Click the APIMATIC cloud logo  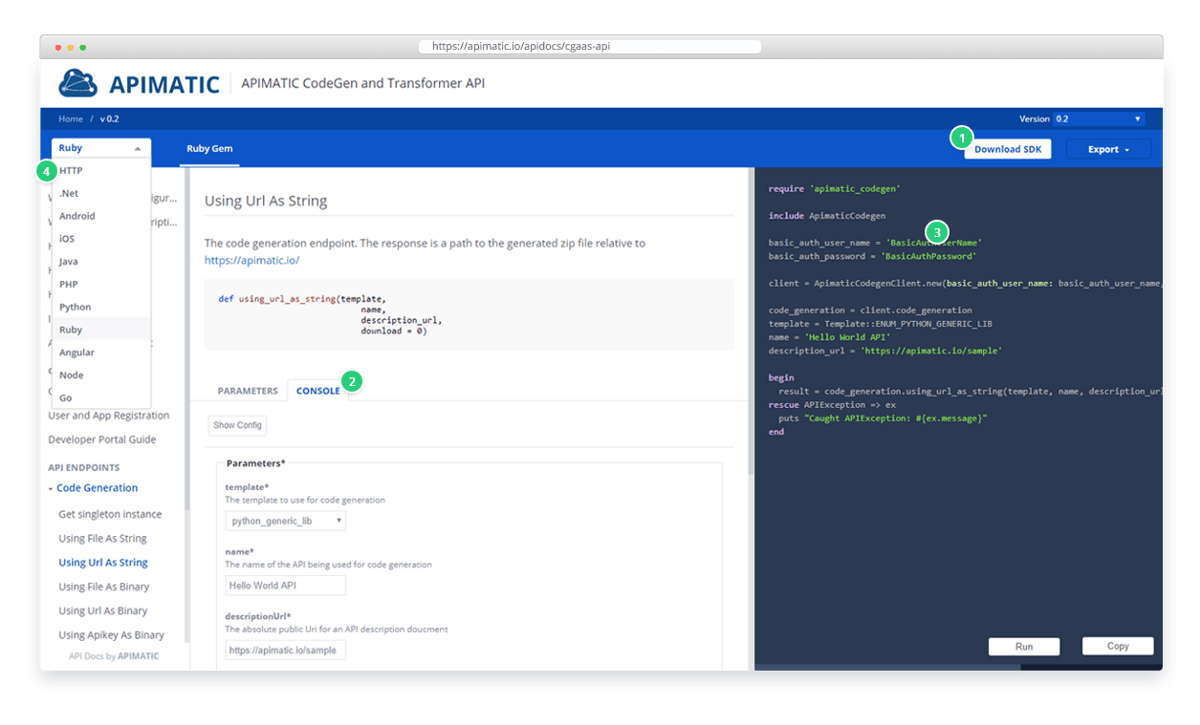(78, 83)
